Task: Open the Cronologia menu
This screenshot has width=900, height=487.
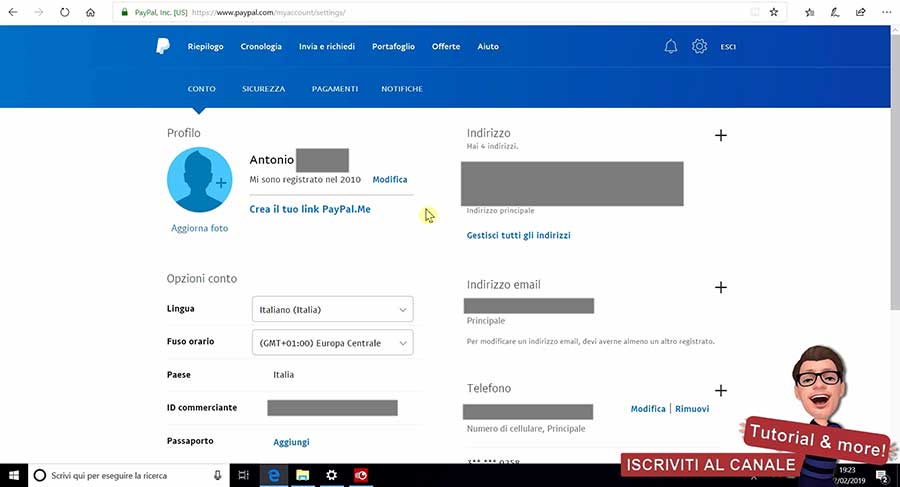Action: pos(261,47)
